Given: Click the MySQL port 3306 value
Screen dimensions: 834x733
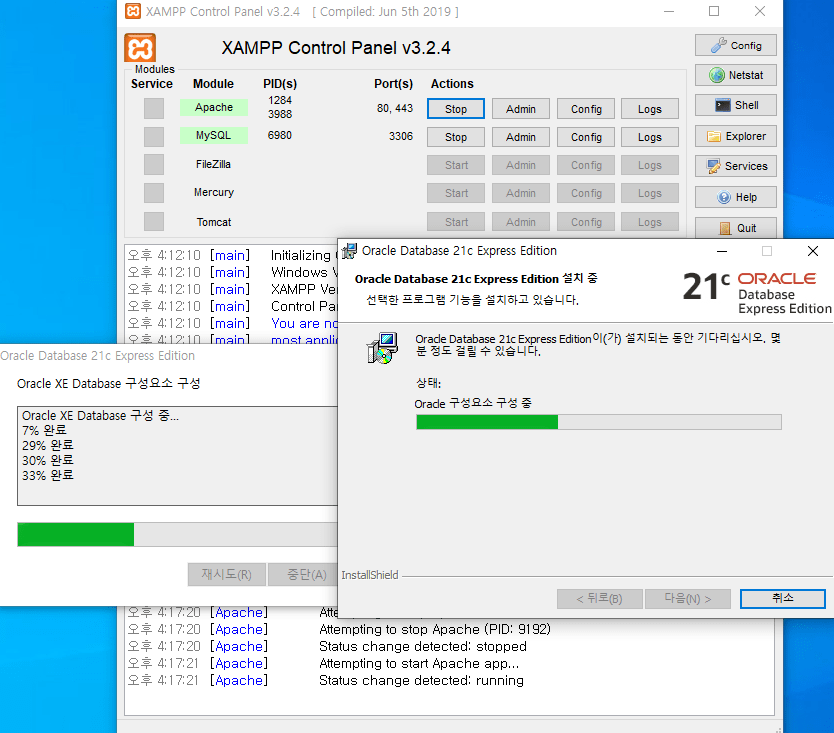Looking at the screenshot, I should [401, 136].
